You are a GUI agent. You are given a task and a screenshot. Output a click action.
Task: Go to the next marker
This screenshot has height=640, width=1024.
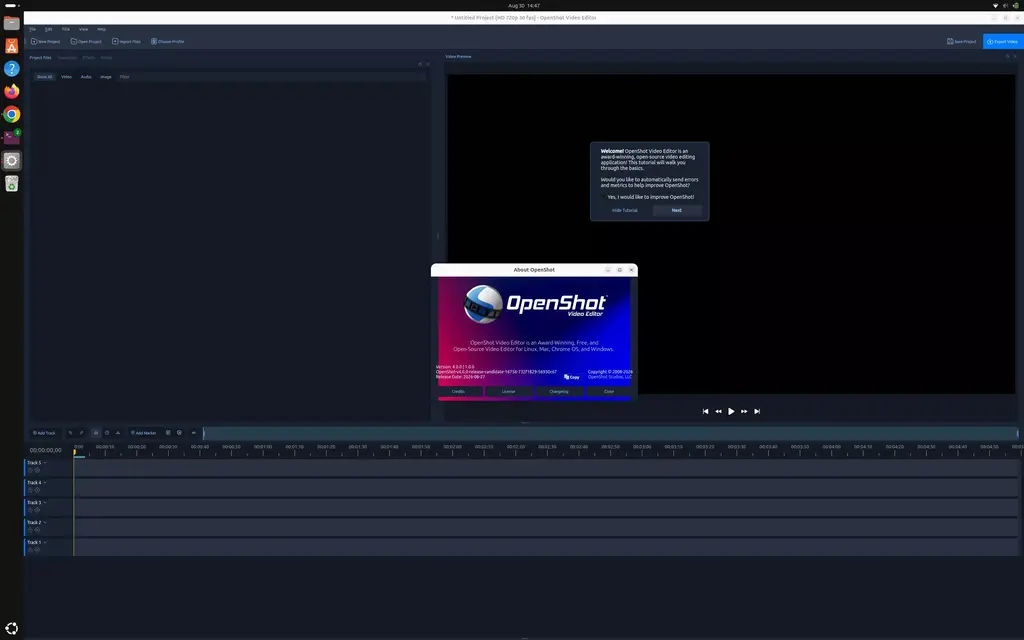179,433
